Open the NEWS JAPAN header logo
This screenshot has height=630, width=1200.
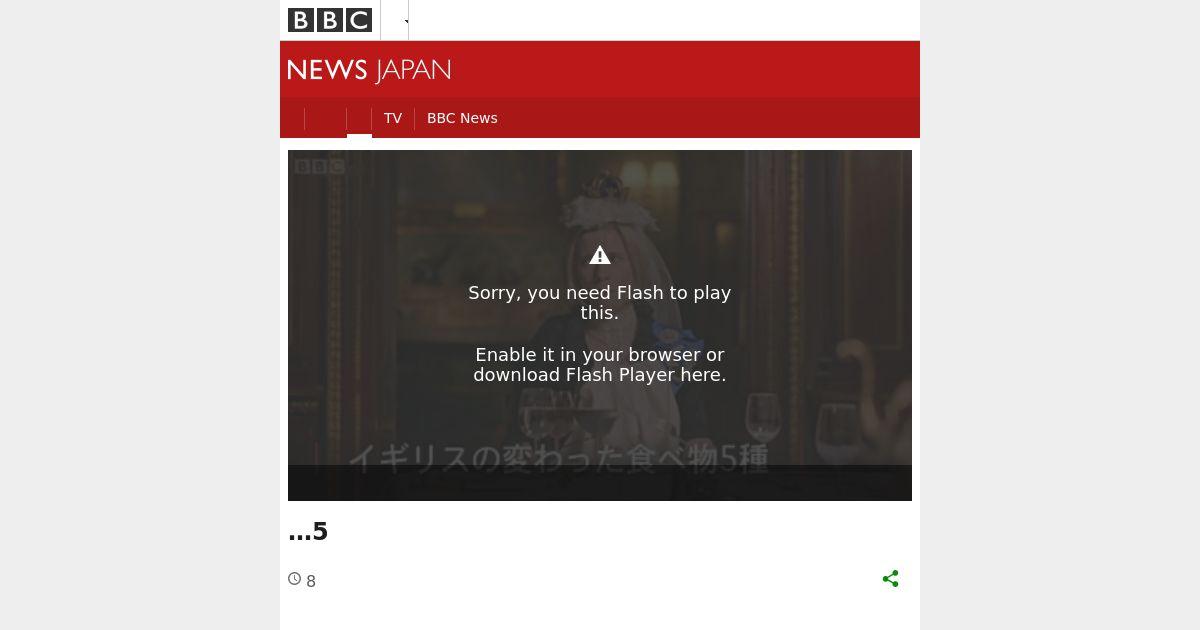(x=369, y=70)
